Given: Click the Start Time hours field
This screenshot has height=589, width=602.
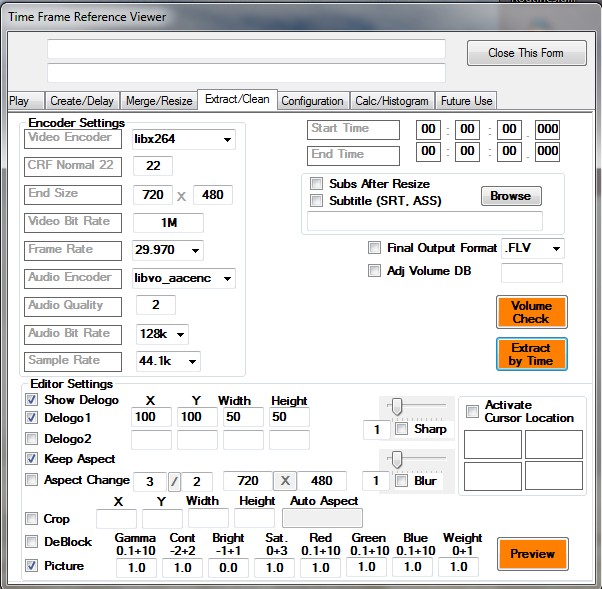Looking at the screenshot, I should pos(428,129).
